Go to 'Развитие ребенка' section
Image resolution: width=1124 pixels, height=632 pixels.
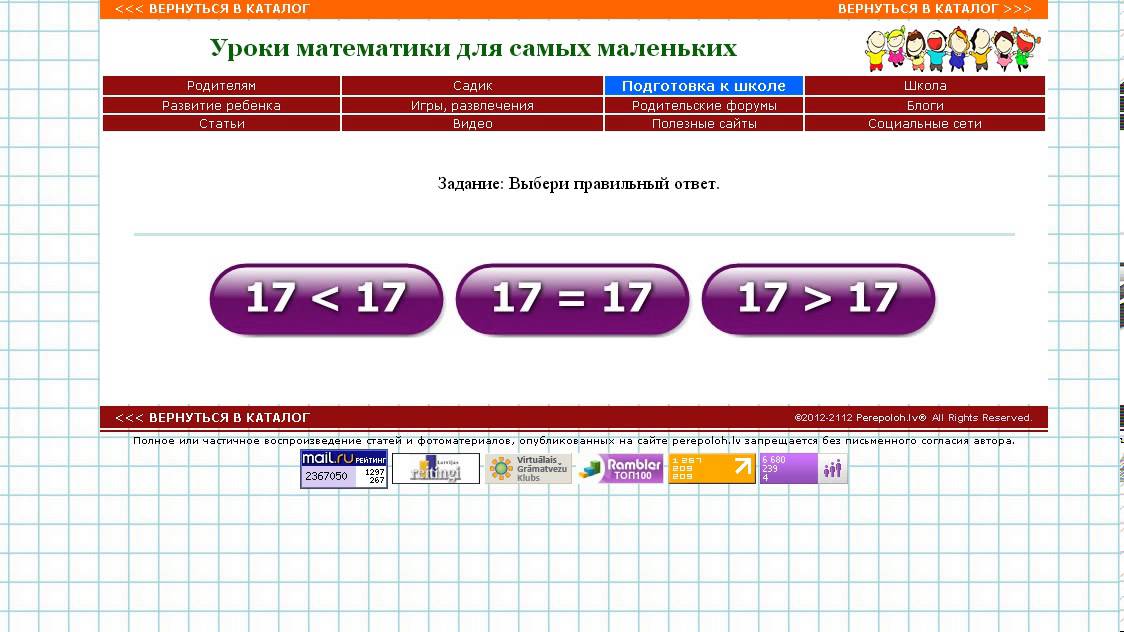tap(221, 105)
